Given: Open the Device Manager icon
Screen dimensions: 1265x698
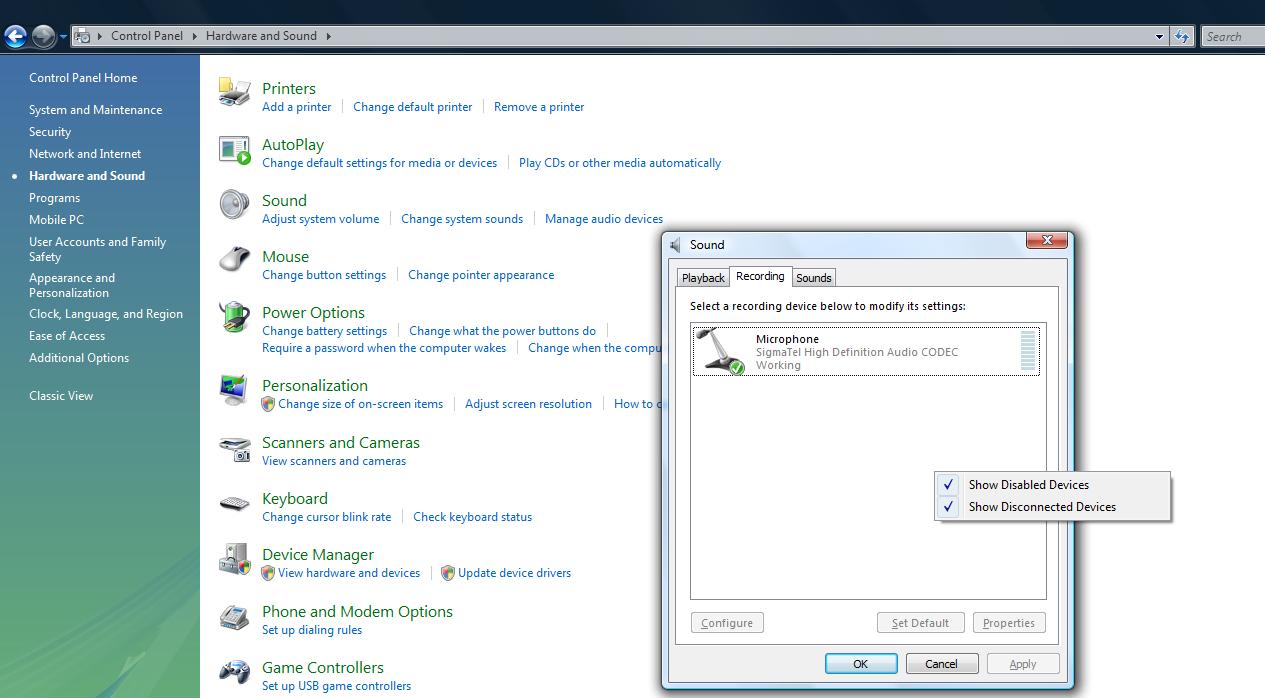Looking at the screenshot, I should point(234,560).
